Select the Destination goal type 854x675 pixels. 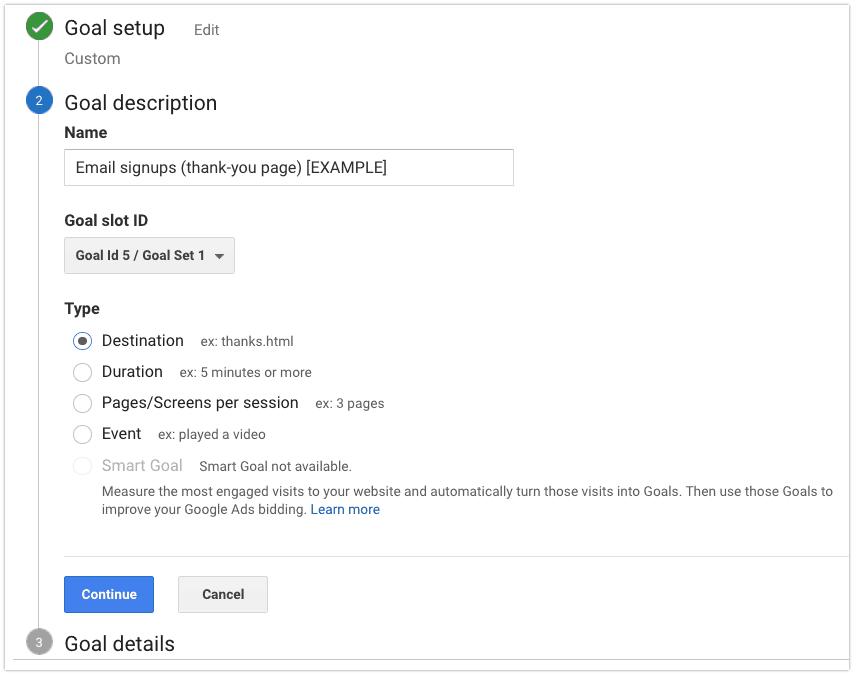(x=82, y=341)
